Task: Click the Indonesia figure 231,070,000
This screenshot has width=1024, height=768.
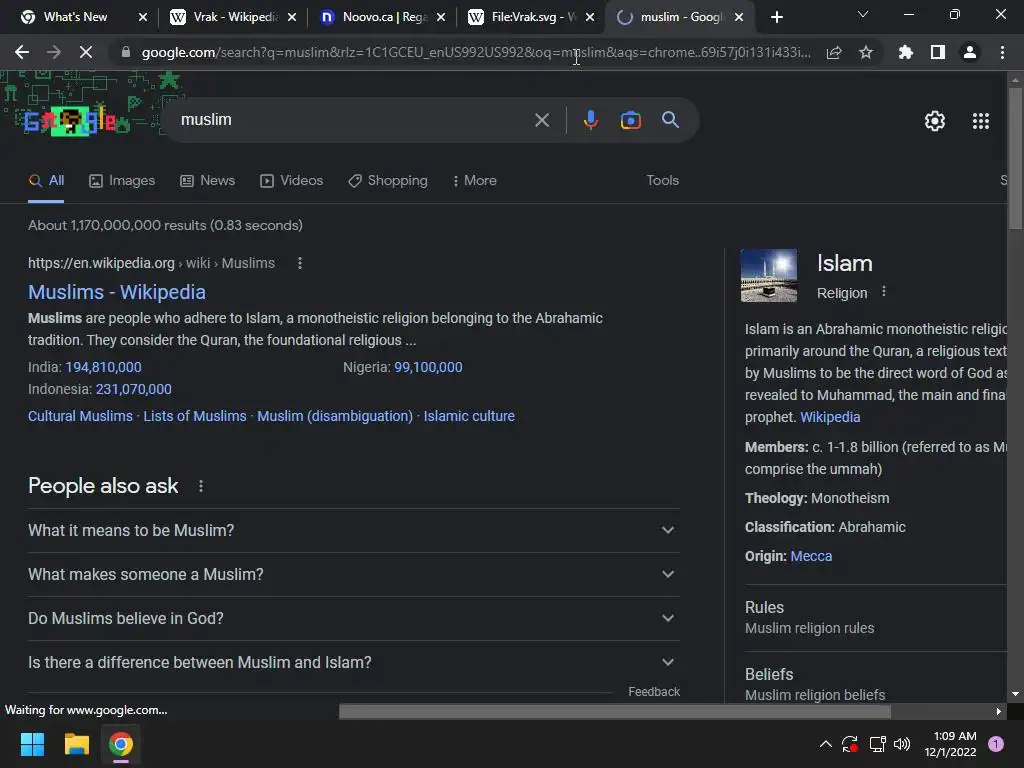Action: pos(134,389)
